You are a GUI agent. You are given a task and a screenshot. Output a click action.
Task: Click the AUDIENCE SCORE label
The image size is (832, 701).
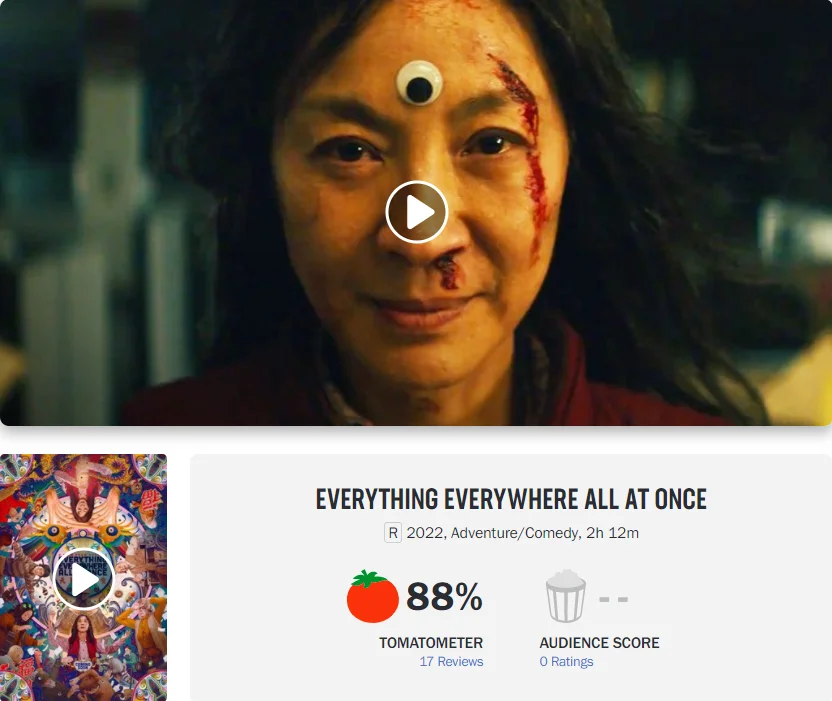[x=599, y=643]
